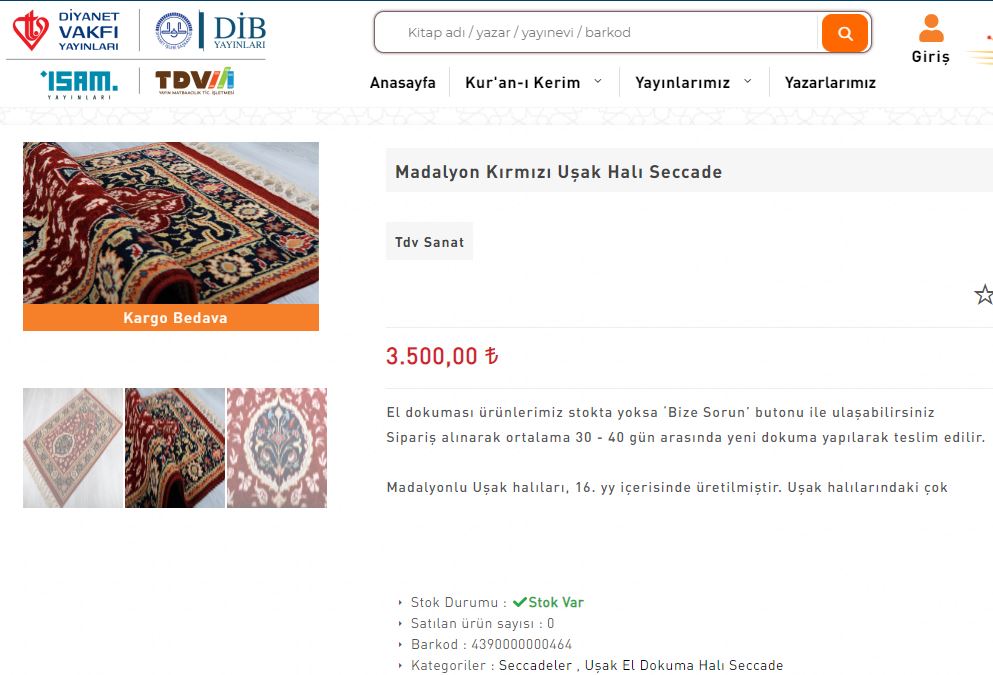This screenshot has height=675, width=993.
Task: Open the Kur'an-ı Kerim menu item
Action: 522,82
